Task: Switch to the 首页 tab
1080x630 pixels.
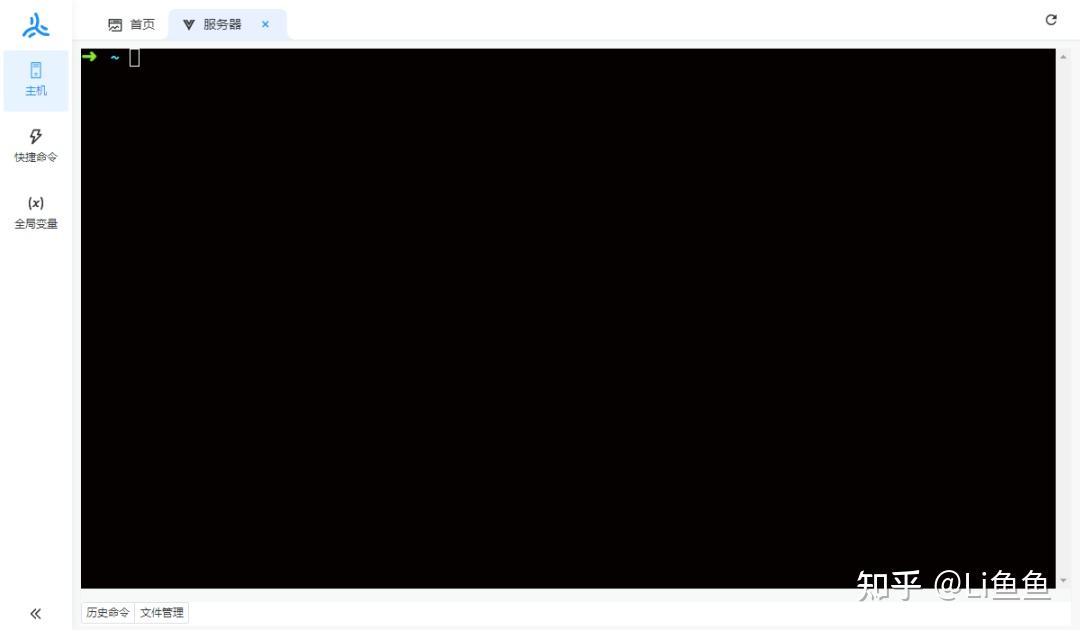Action: click(132, 25)
